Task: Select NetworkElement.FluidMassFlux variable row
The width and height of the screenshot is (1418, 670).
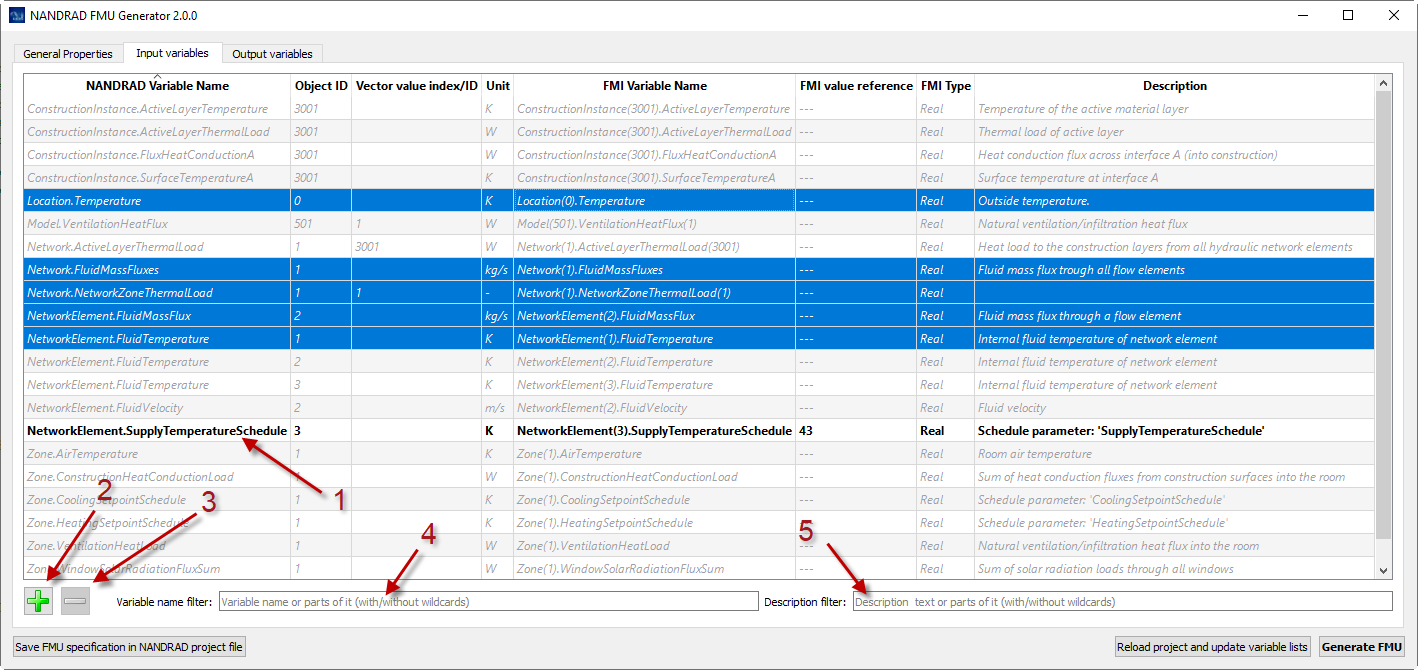Action: [x=699, y=316]
